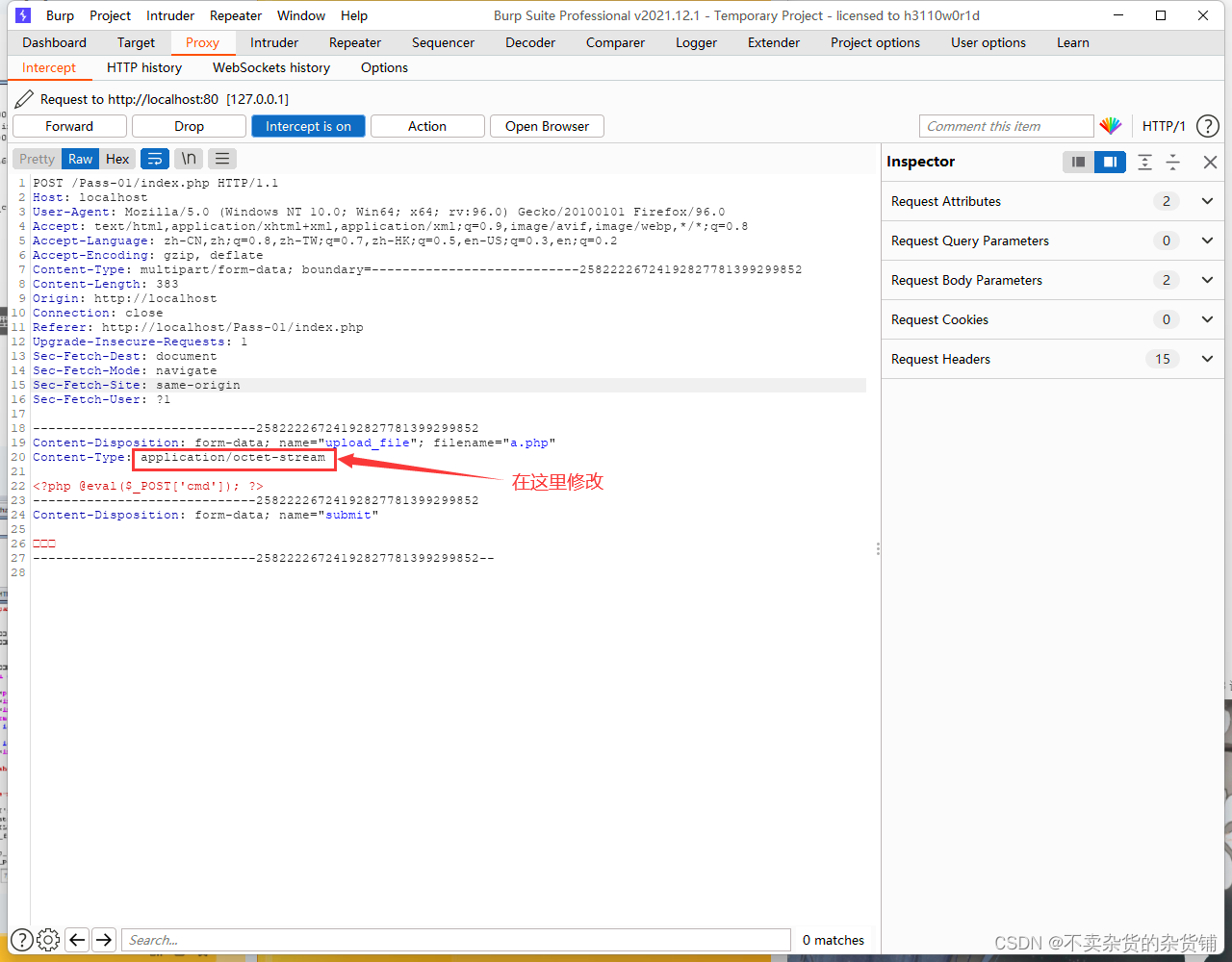Switch to the Logger tab
Viewport: 1232px width, 962px height.
tap(696, 42)
